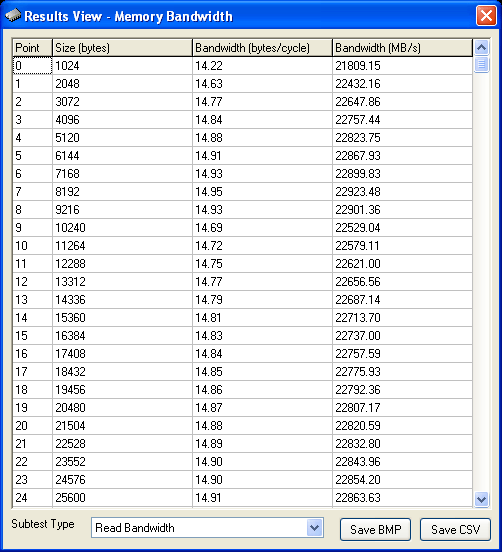Select the cell showing 22713.70
Screen dimensions: 502x552
pos(402,318)
